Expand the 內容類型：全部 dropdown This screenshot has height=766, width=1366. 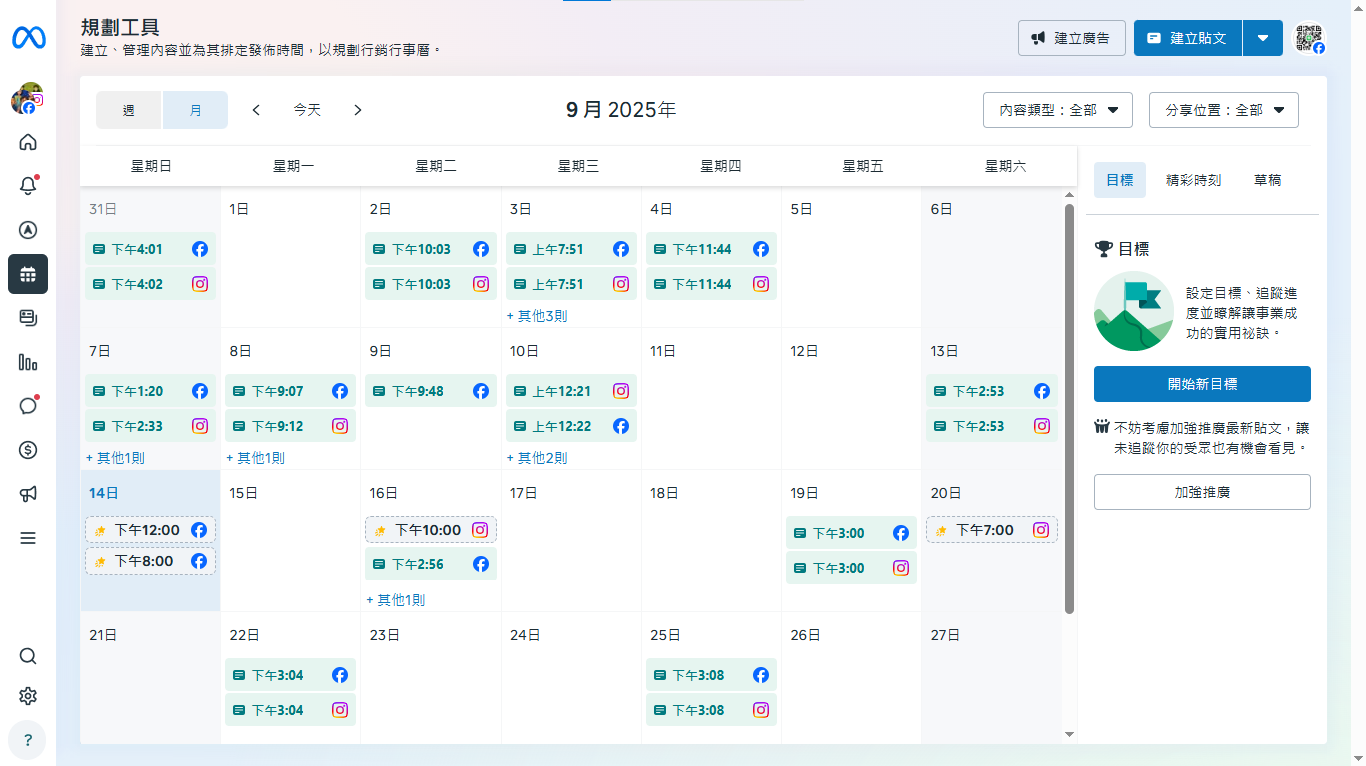(1057, 110)
